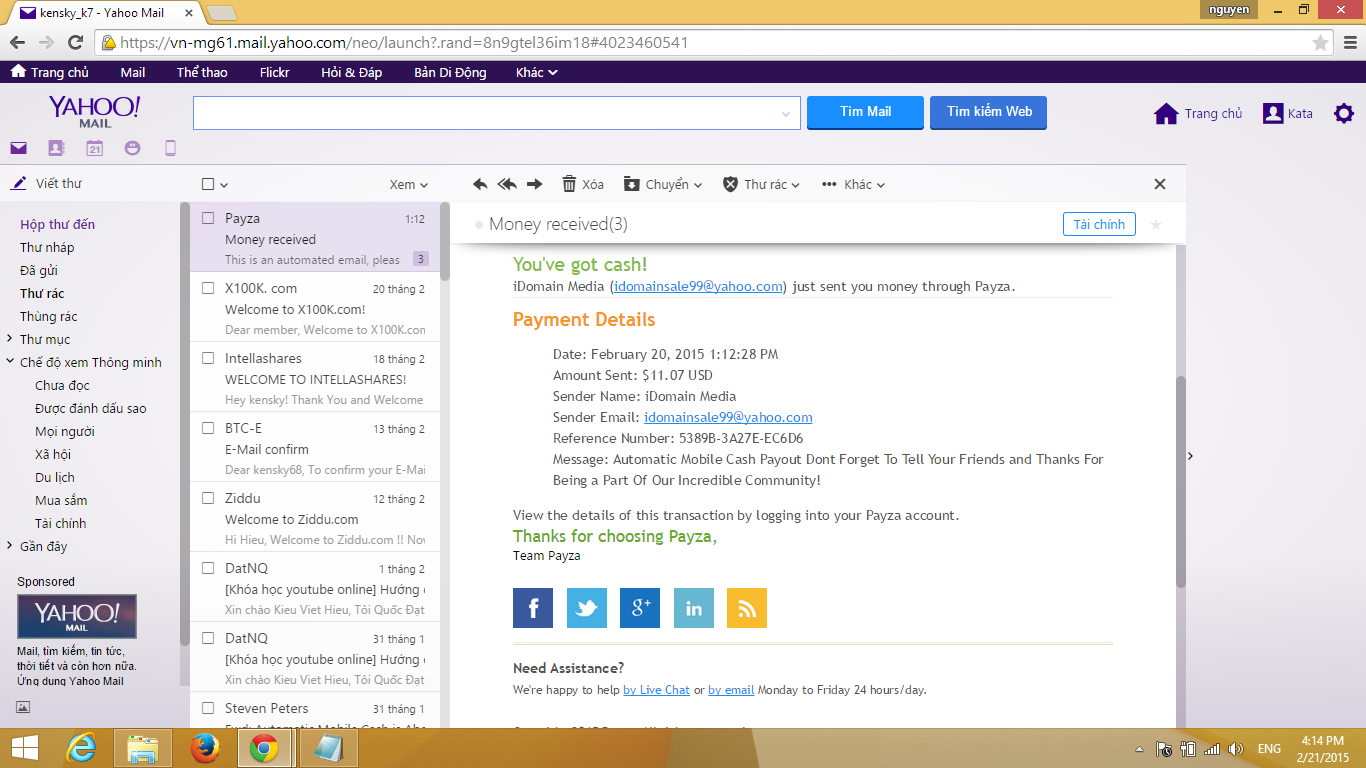
Task: Open Đã gửi sent folder
Action: (39, 270)
